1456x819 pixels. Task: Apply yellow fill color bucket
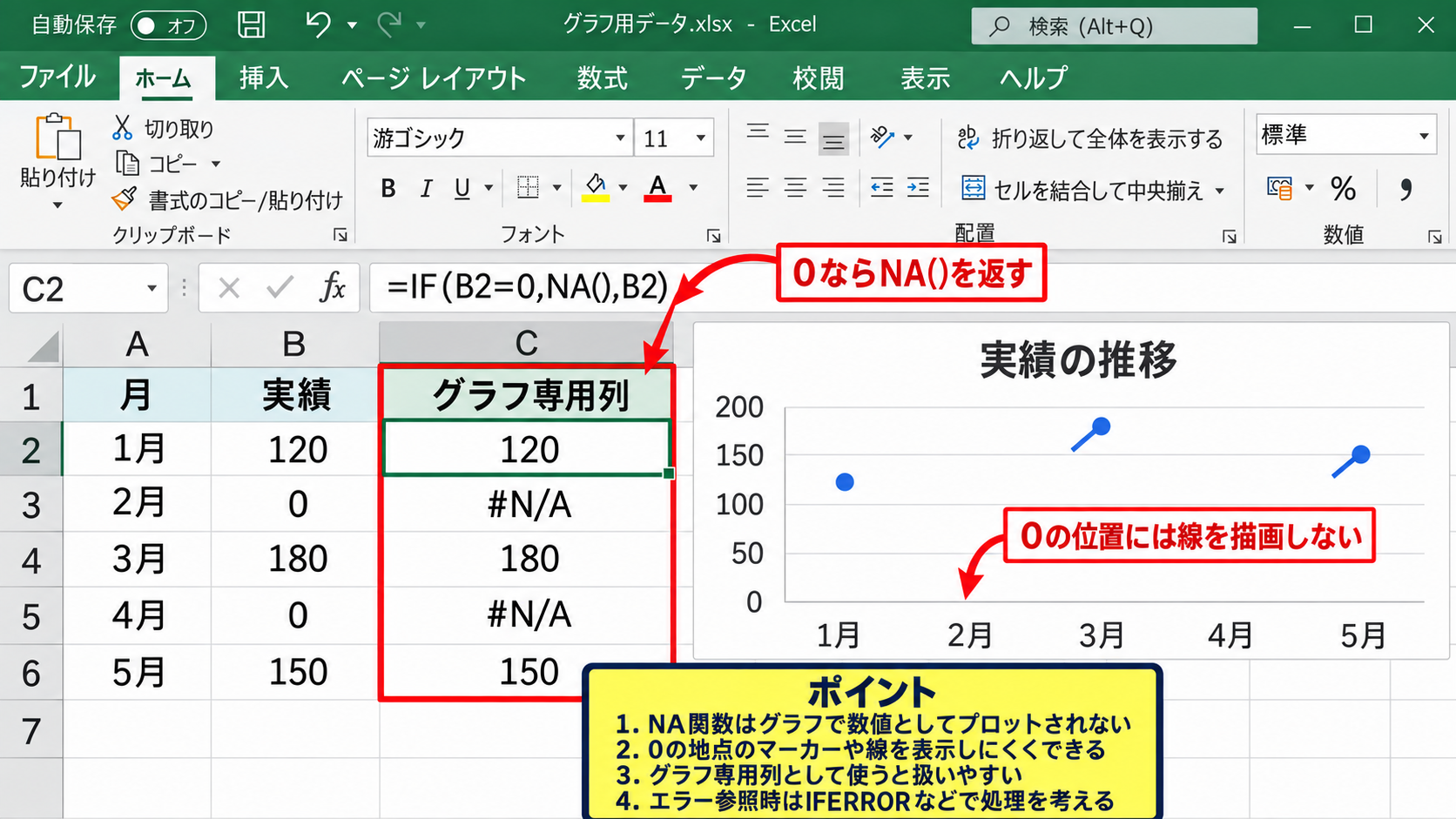[596, 187]
